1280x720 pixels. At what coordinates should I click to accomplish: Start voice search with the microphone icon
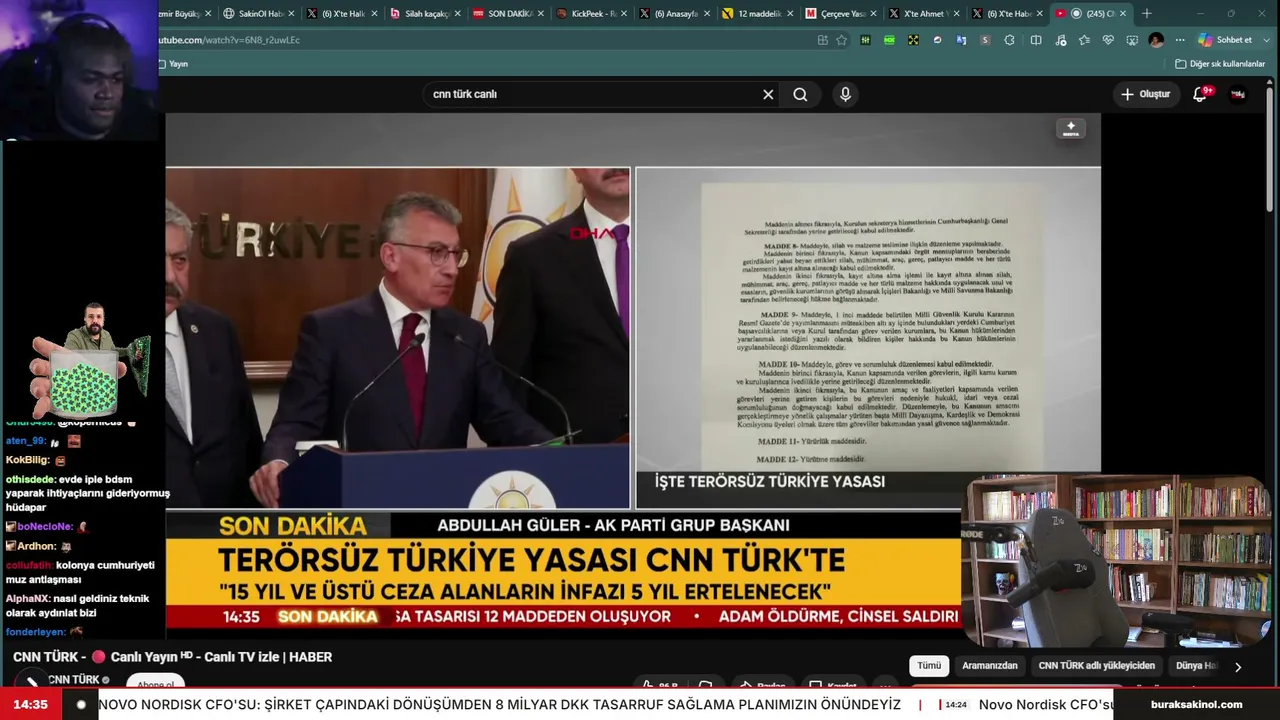click(x=845, y=94)
